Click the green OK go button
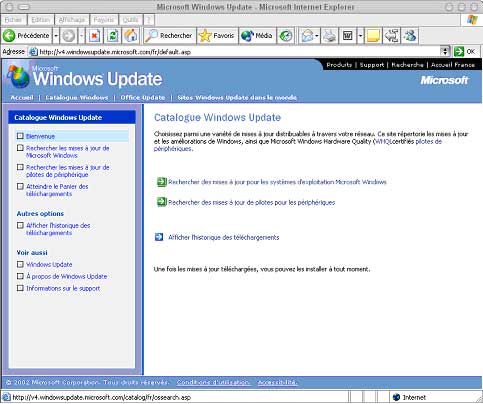Screen dimensions: 483x404 (466, 51)
